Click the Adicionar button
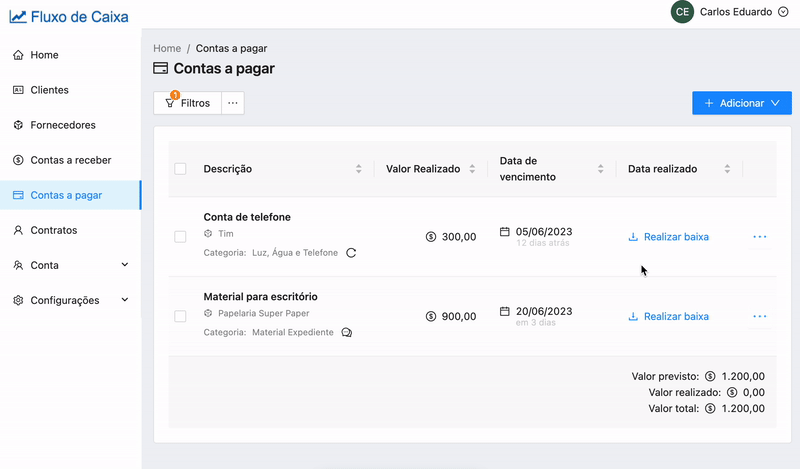Image resolution: width=800 pixels, height=469 pixels. pos(742,103)
